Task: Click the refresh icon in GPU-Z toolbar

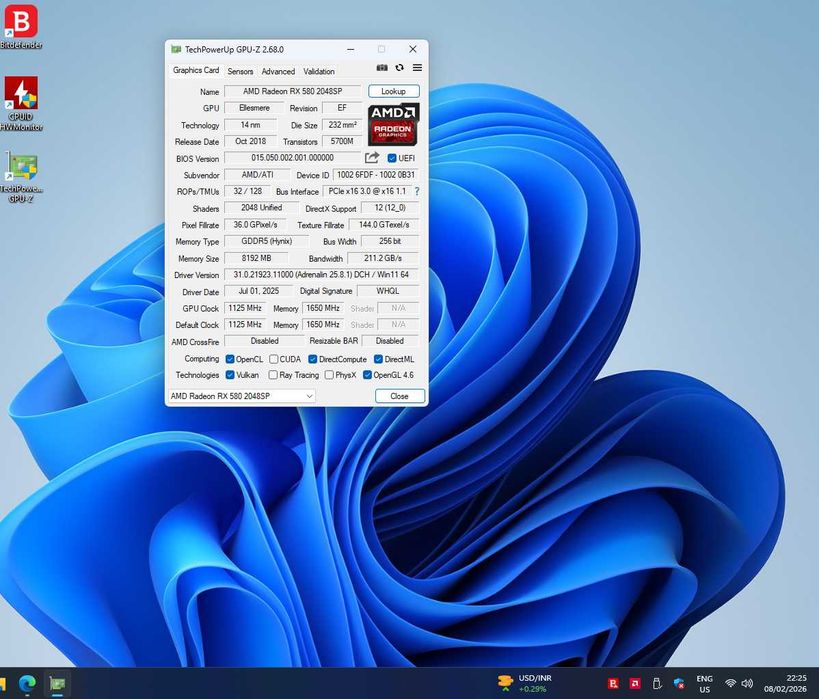Action: pyautogui.click(x=399, y=68)
